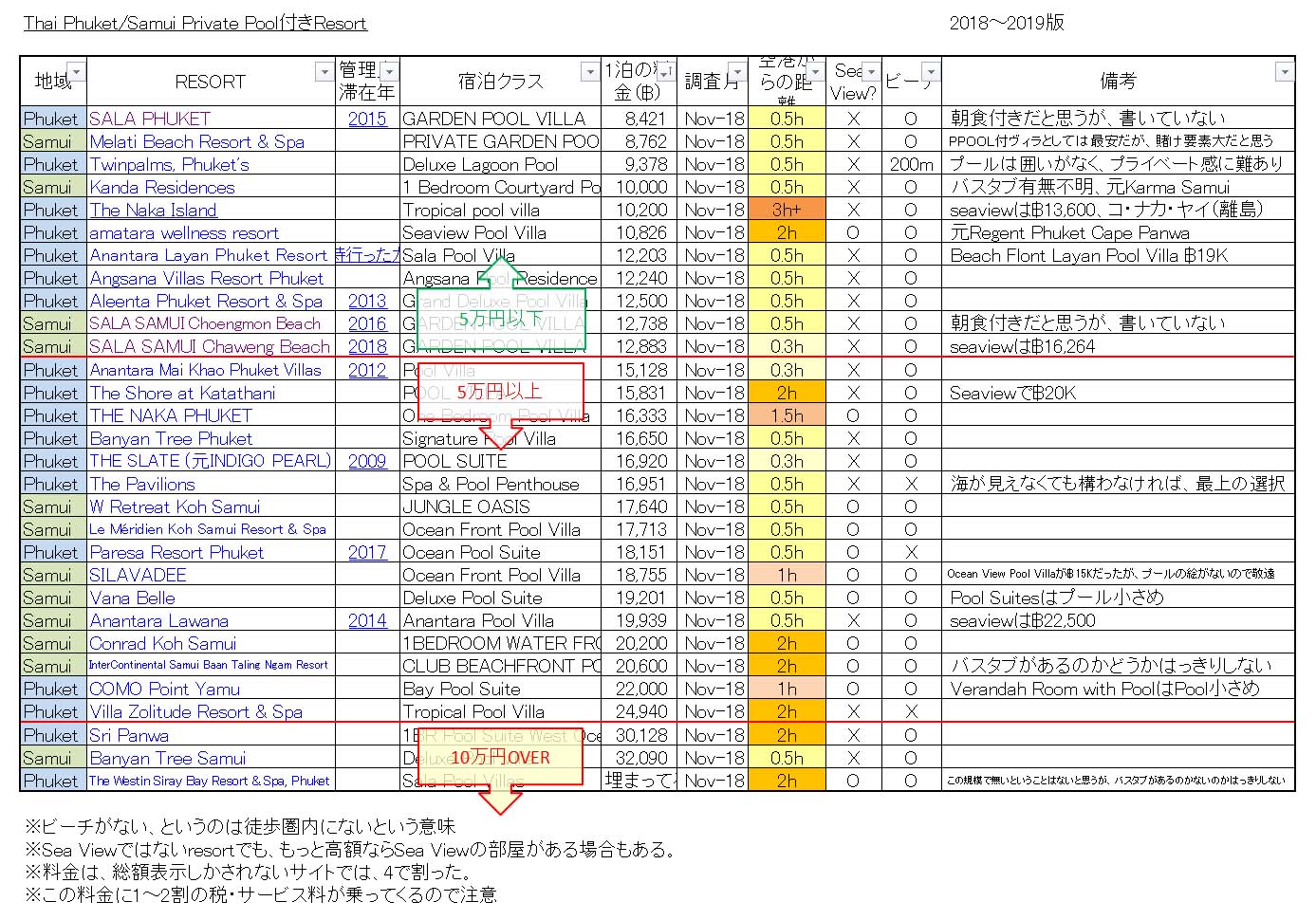Follow Aleenta Phuket Resort & Spa link
Screen dimensions: 1316x920
tap(206, 301)
